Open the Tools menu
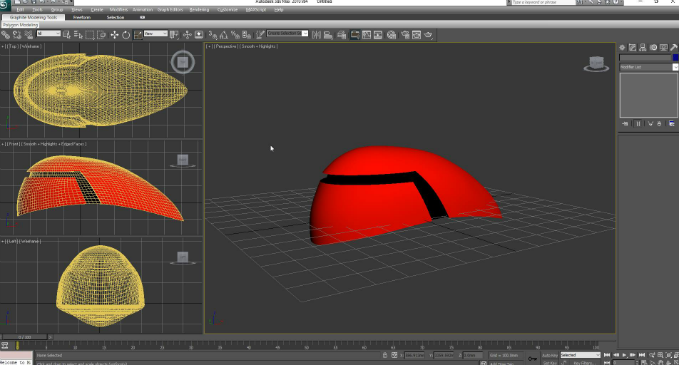Image resolution: width=679 pixels, height=365 pixels. tap(38, 10)
